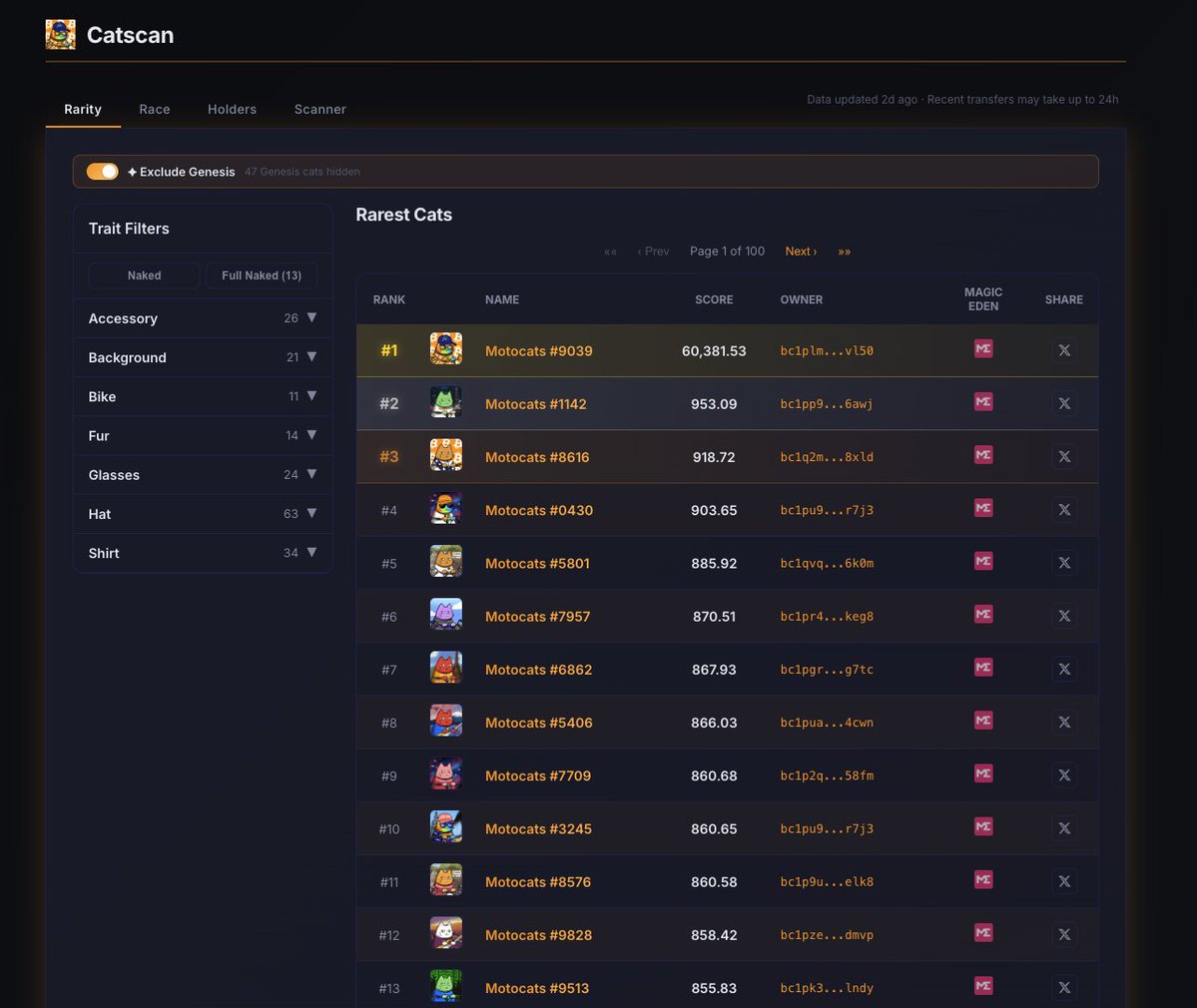Open Magic Eden for Motocats #5801
The width and height of the screenshot is (1197, 1008).
pyautogui.click(x=983, y=562)
